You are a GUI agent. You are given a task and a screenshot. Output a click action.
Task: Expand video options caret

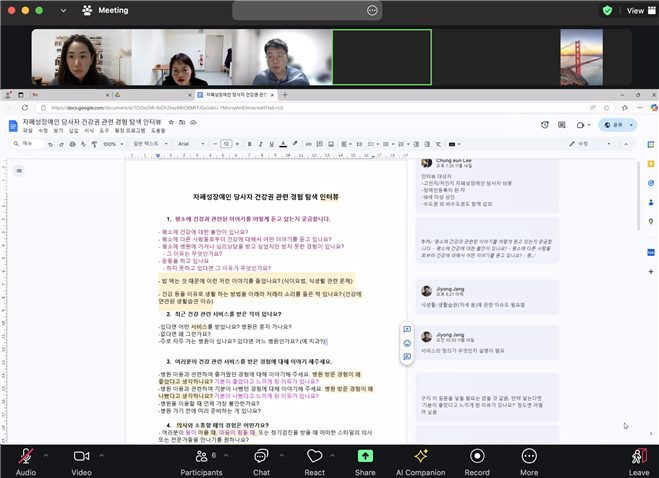pyautogui.click(x=101, y=455)
